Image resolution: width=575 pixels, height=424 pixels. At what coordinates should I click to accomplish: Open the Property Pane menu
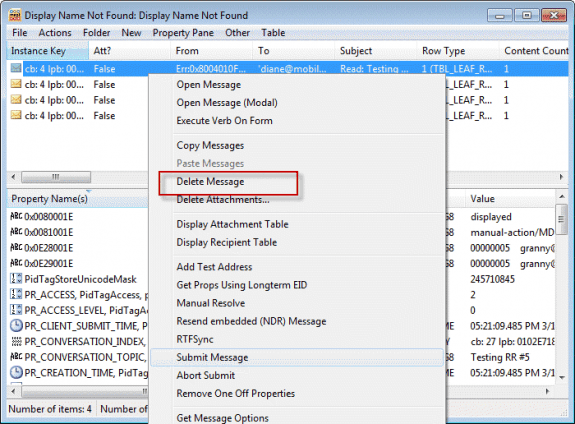(x=183, y=33)
